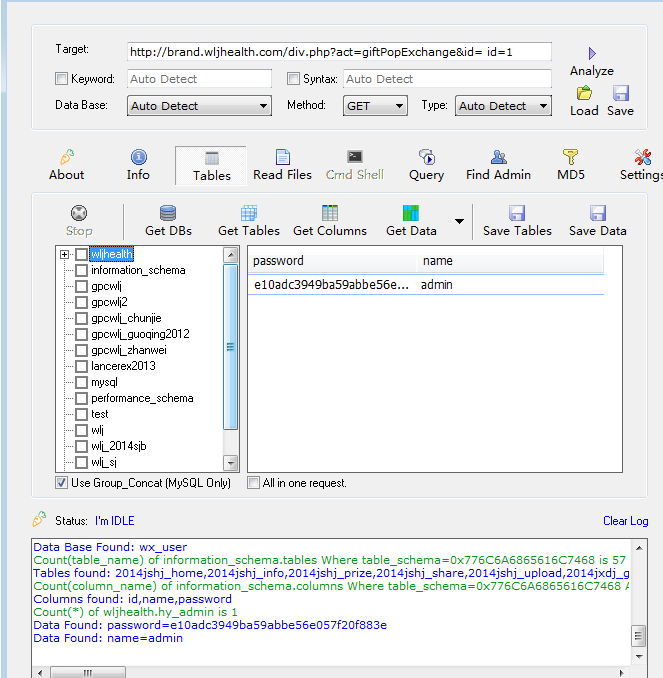Open the Data Base dropdown
The image size is (663, 678).
pyautogui.click(x=199, y=106)
